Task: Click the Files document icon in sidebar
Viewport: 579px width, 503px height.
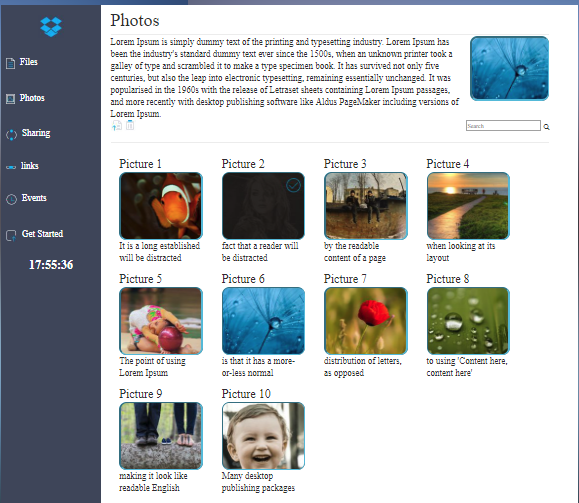Action: point(10,63)
